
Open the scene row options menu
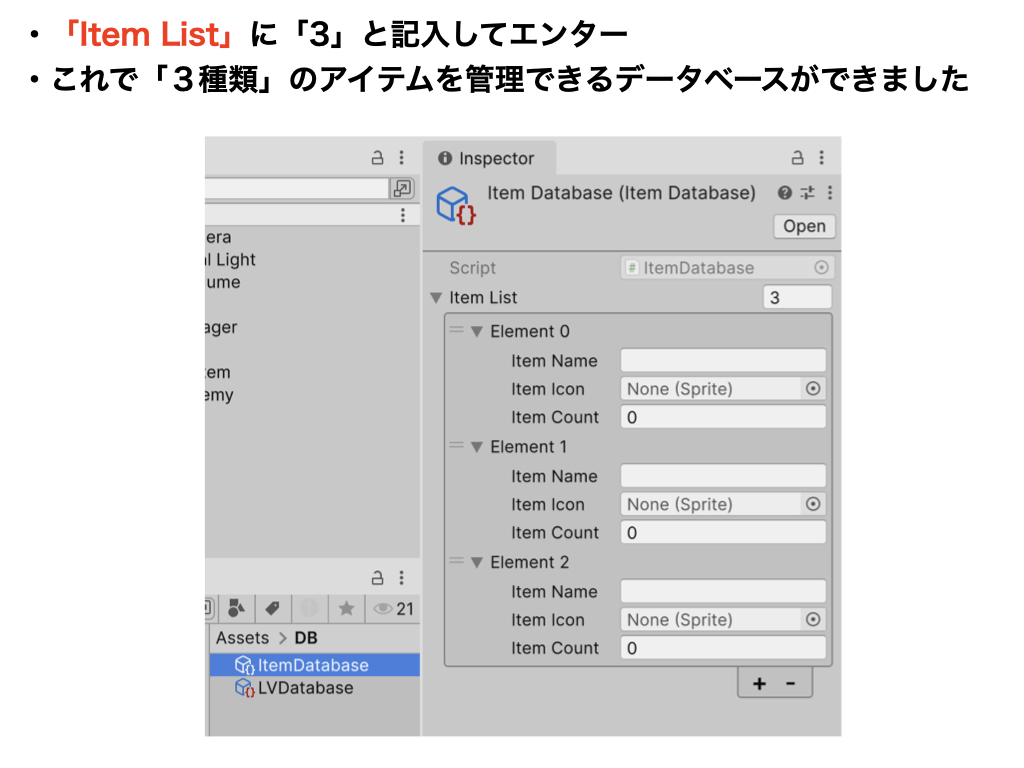[403, 215]
